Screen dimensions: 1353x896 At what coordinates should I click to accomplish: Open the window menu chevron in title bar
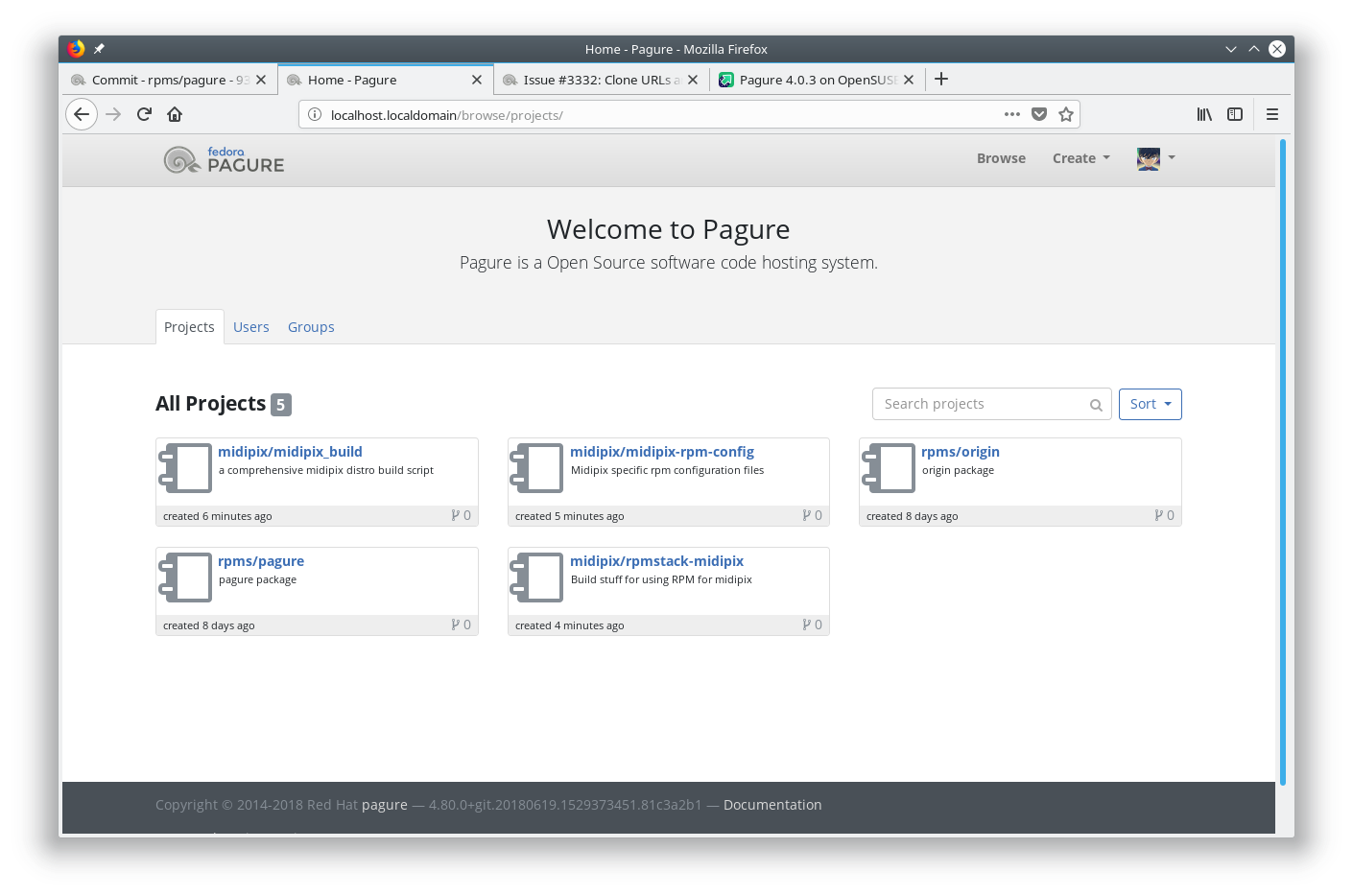pos(1231,49)
